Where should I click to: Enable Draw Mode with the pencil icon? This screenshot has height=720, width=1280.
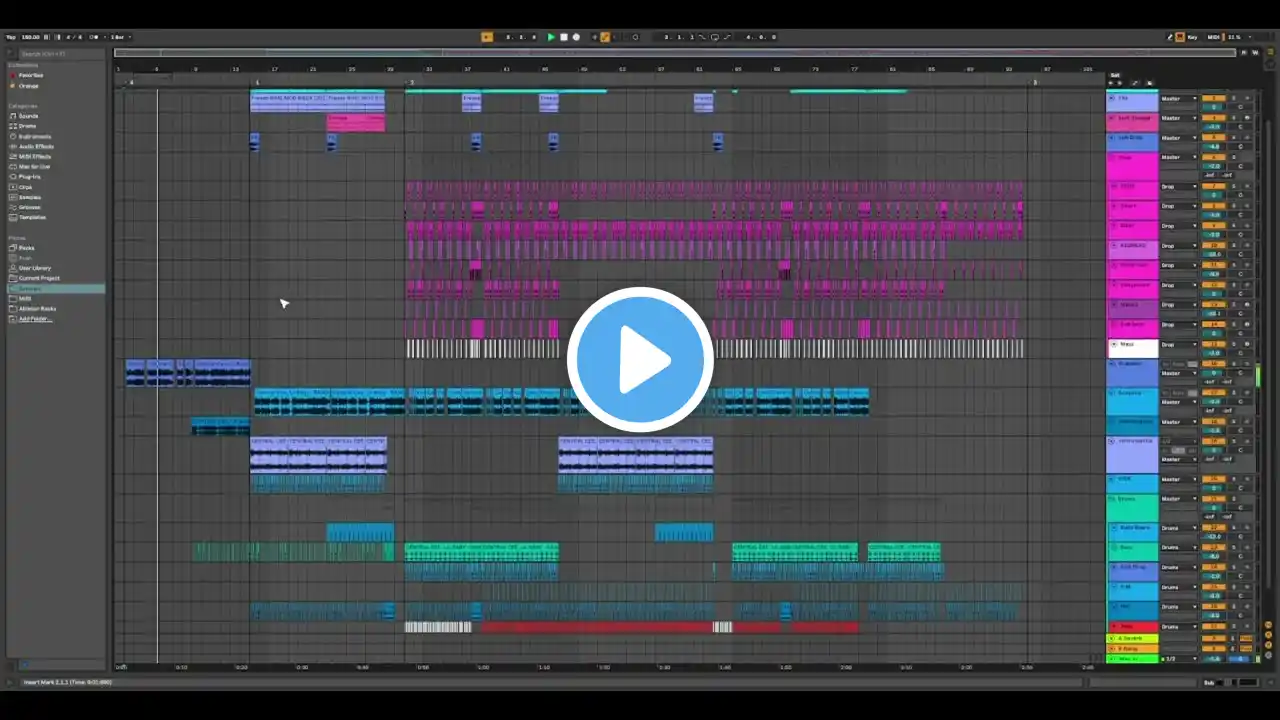(x=1171, y=37)
